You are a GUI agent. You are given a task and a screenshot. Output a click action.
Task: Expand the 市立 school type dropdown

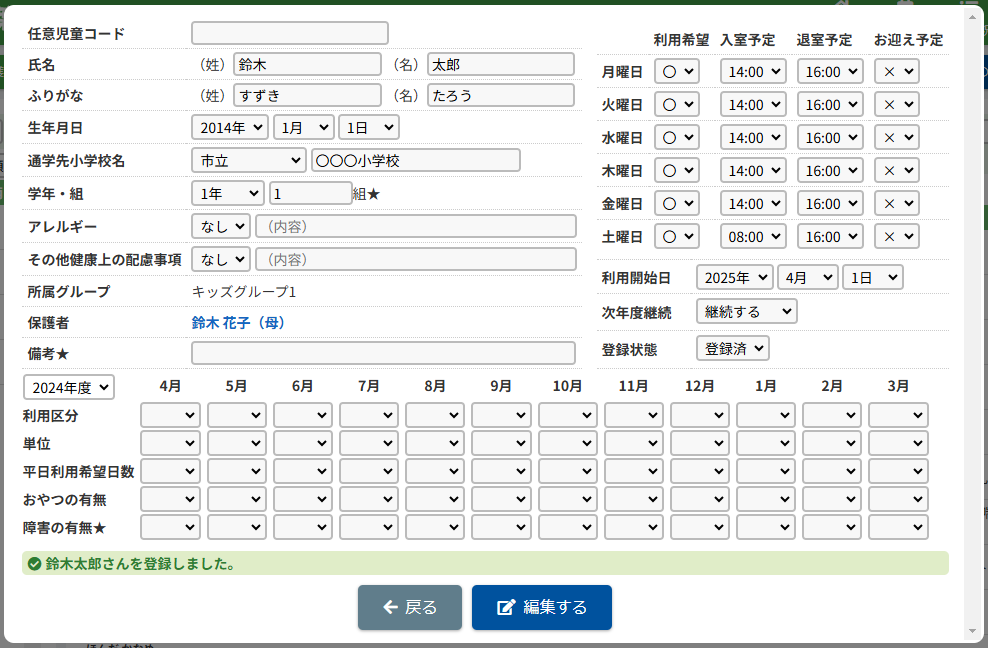click(248, 160)
